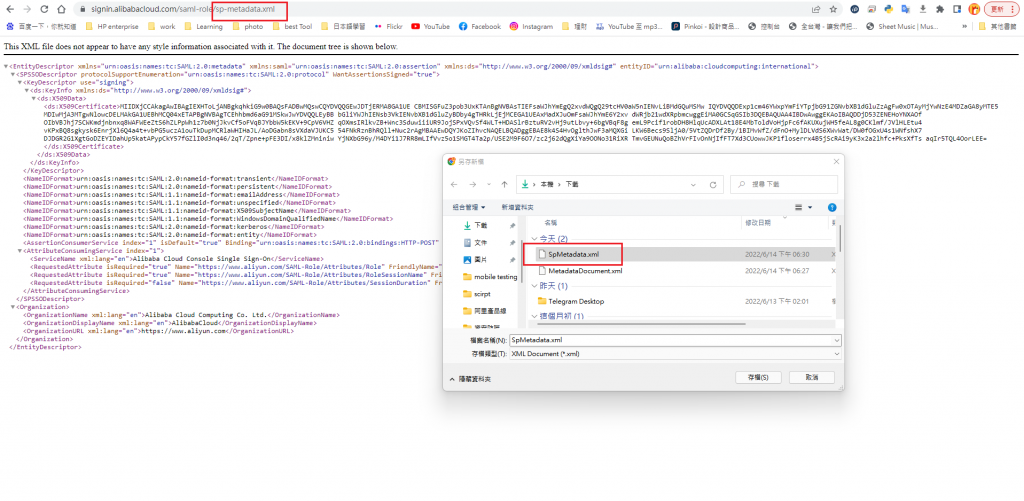The image size is (1024, 501).
Task: Click the browser forward arrow
Action: (x=27, y=9)
